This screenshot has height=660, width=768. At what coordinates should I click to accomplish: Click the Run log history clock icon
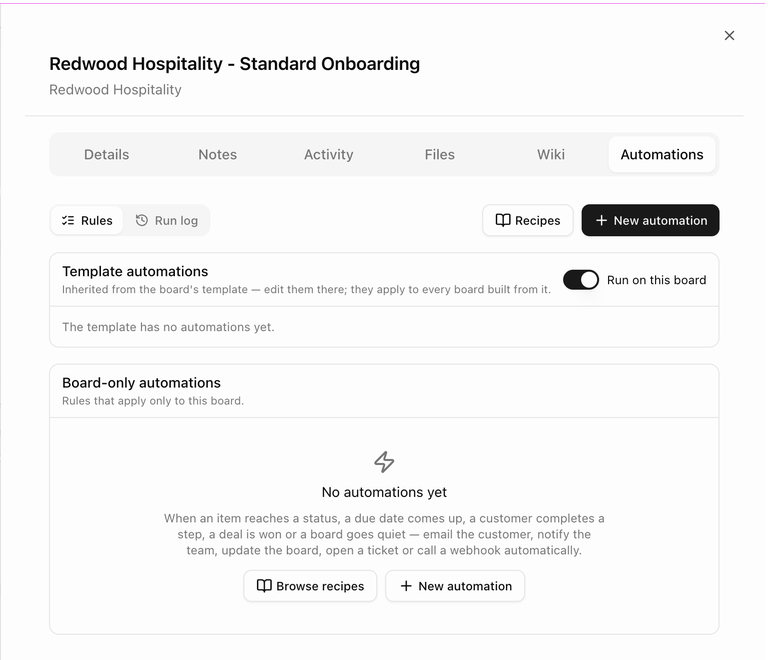142,220
